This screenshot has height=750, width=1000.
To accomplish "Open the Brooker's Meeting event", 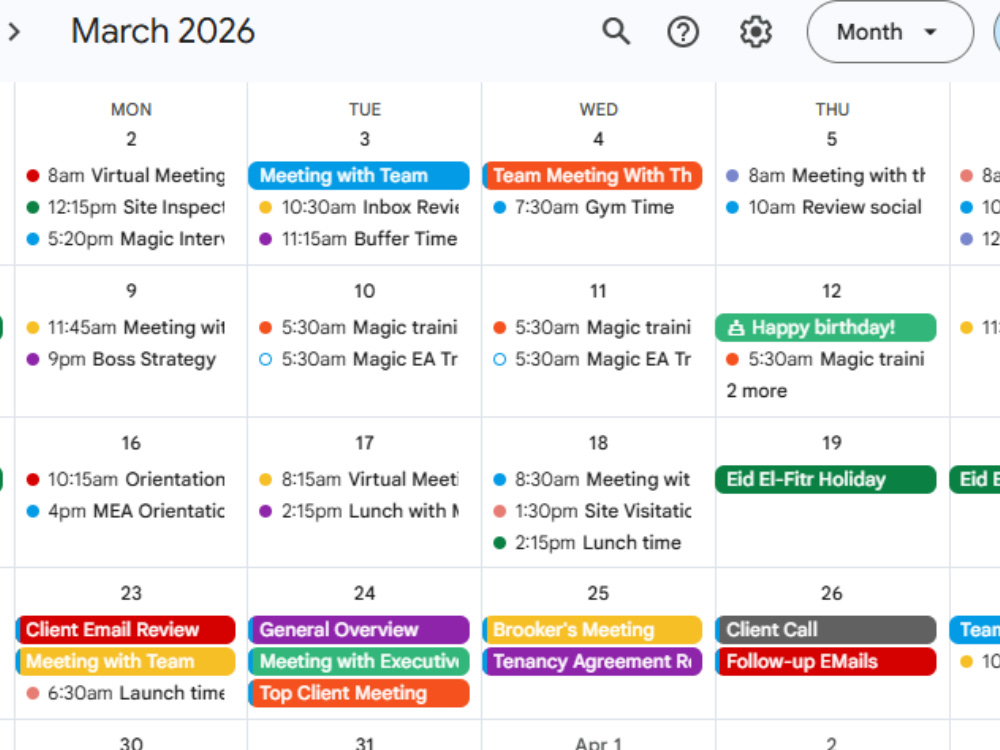I will [592, 629].
